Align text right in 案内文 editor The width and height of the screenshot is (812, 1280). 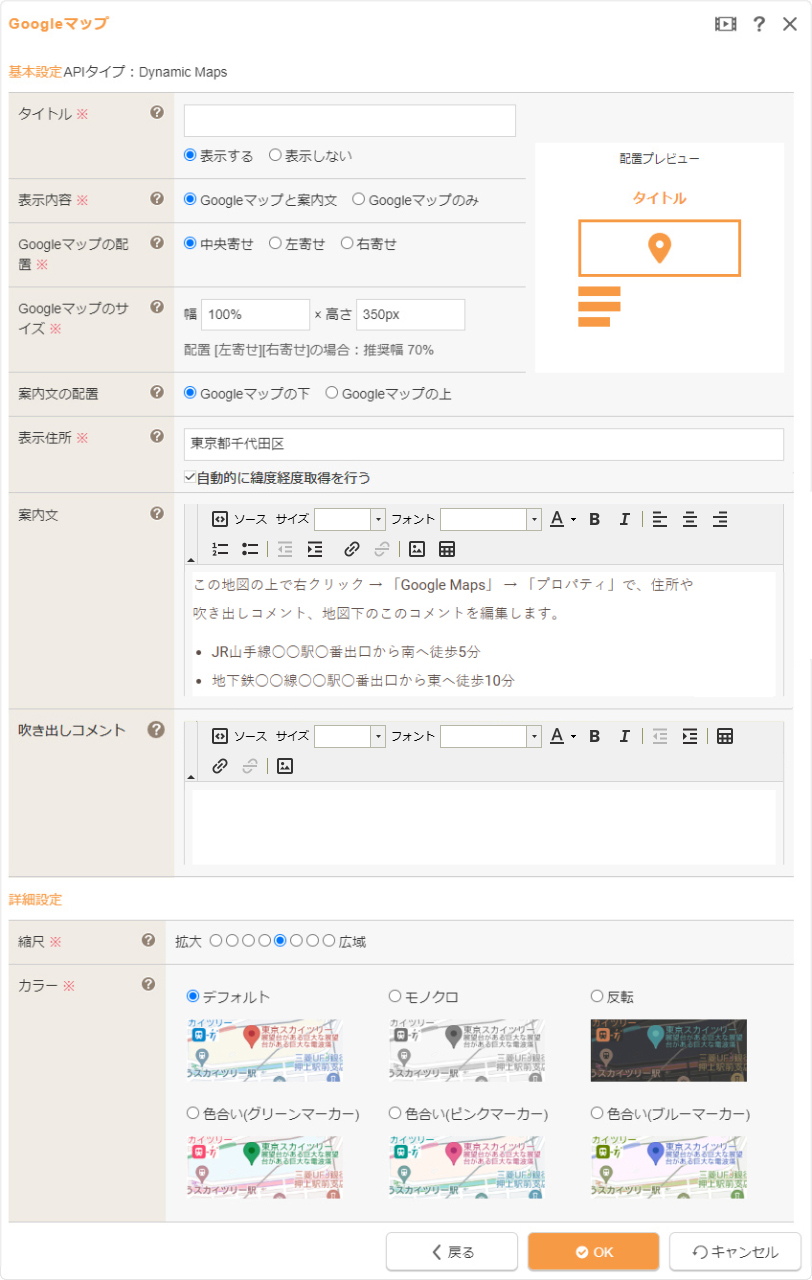pyautogui.click(x=720, y=519)
